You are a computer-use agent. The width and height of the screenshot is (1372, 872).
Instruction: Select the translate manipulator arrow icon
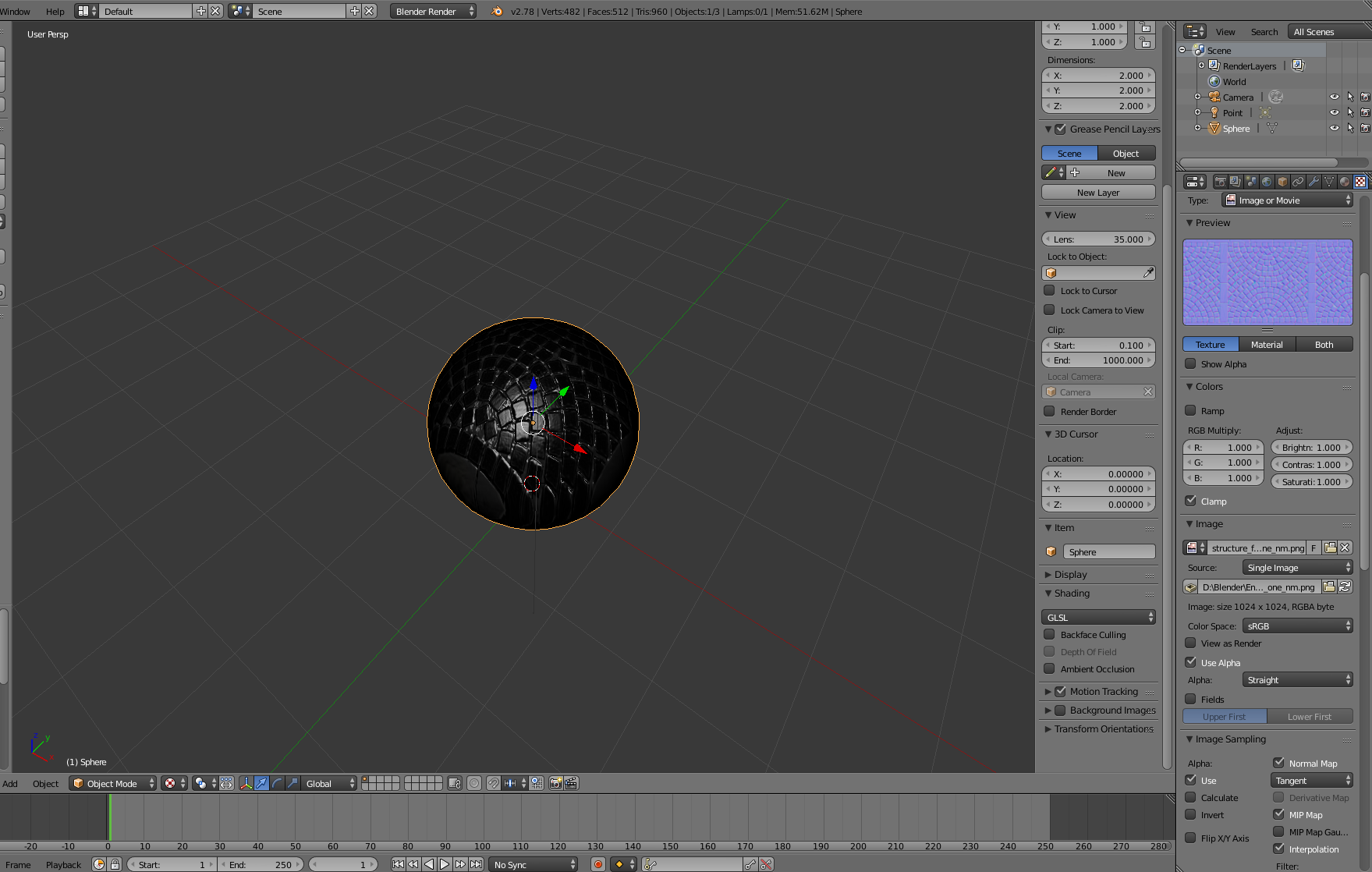tap(261, 783)
